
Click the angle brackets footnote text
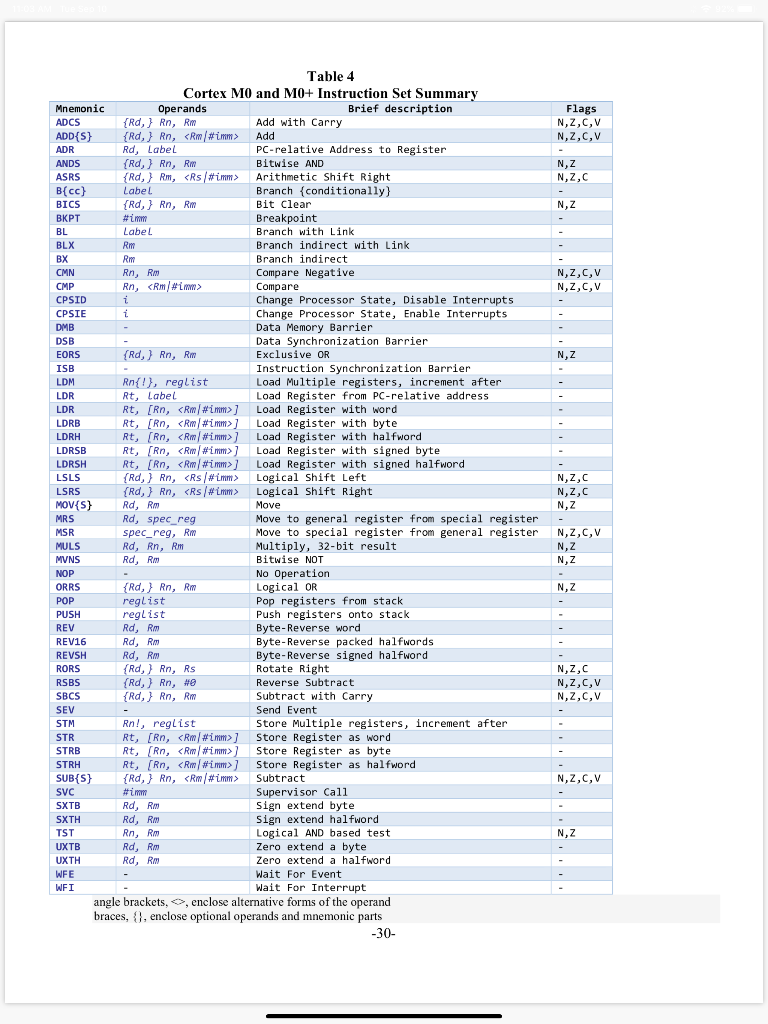[242, 902]
